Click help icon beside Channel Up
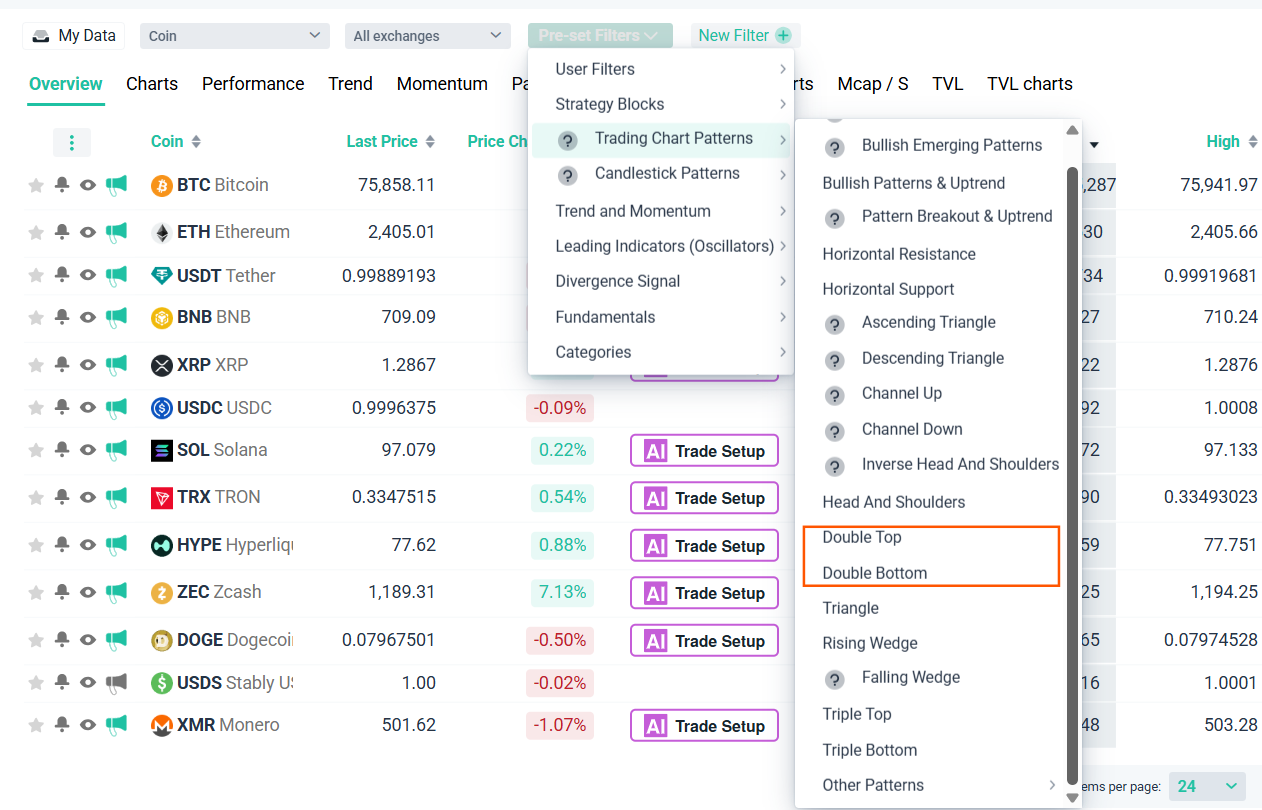The width and height of the screenshot is (1262, 810). [835, 395]
